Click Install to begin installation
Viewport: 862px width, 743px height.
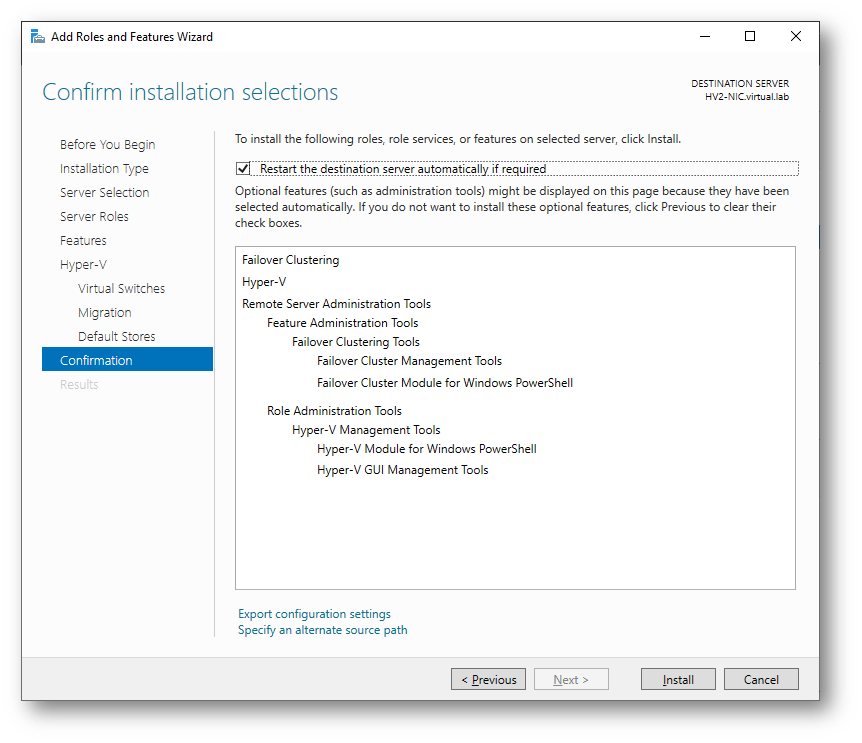678,679
